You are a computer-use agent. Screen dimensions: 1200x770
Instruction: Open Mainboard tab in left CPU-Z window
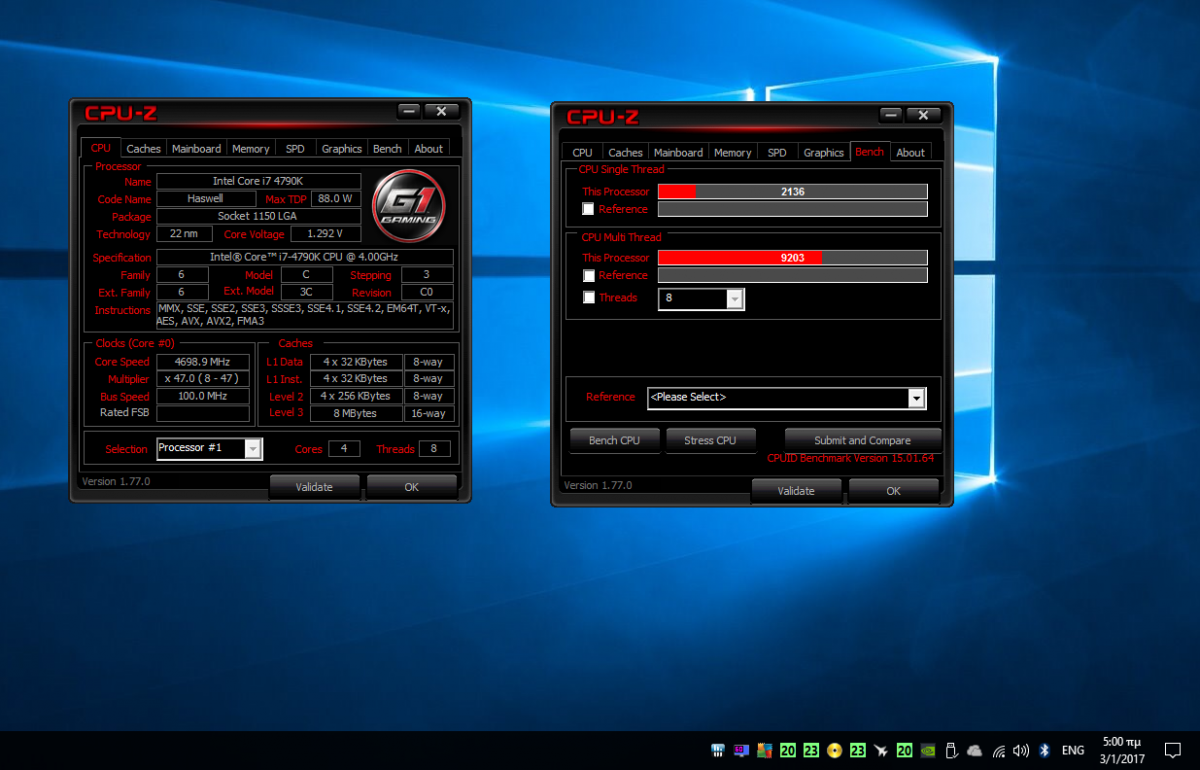tap(196, 148)
